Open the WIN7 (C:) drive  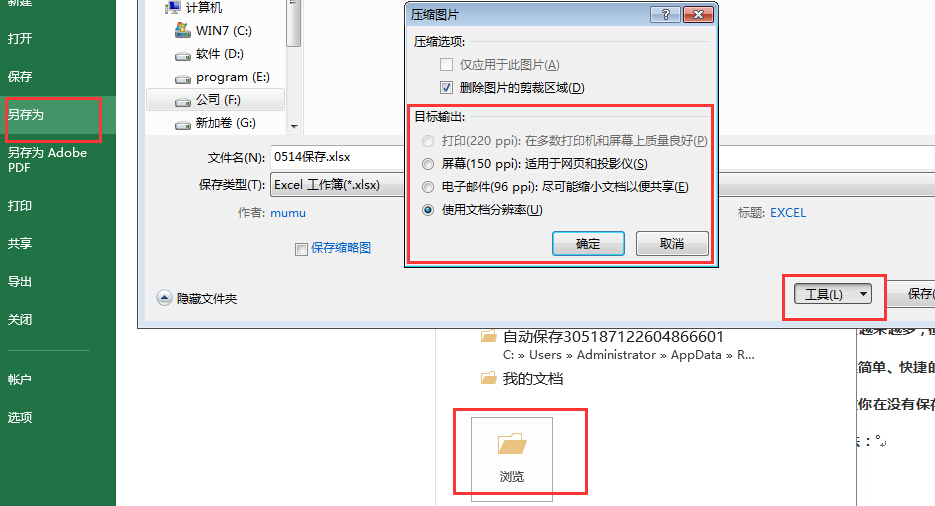pyautogui.click(x=213, y=30)
